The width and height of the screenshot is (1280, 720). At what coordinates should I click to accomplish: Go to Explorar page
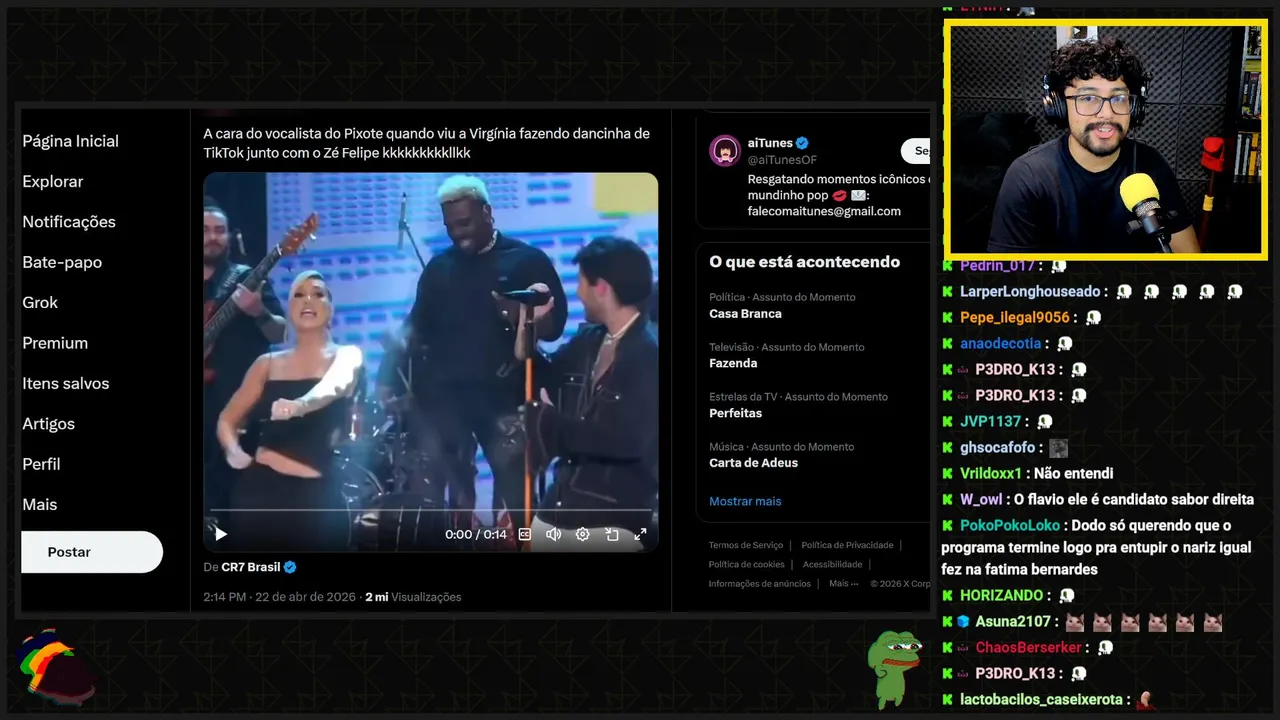click(53, 181)
